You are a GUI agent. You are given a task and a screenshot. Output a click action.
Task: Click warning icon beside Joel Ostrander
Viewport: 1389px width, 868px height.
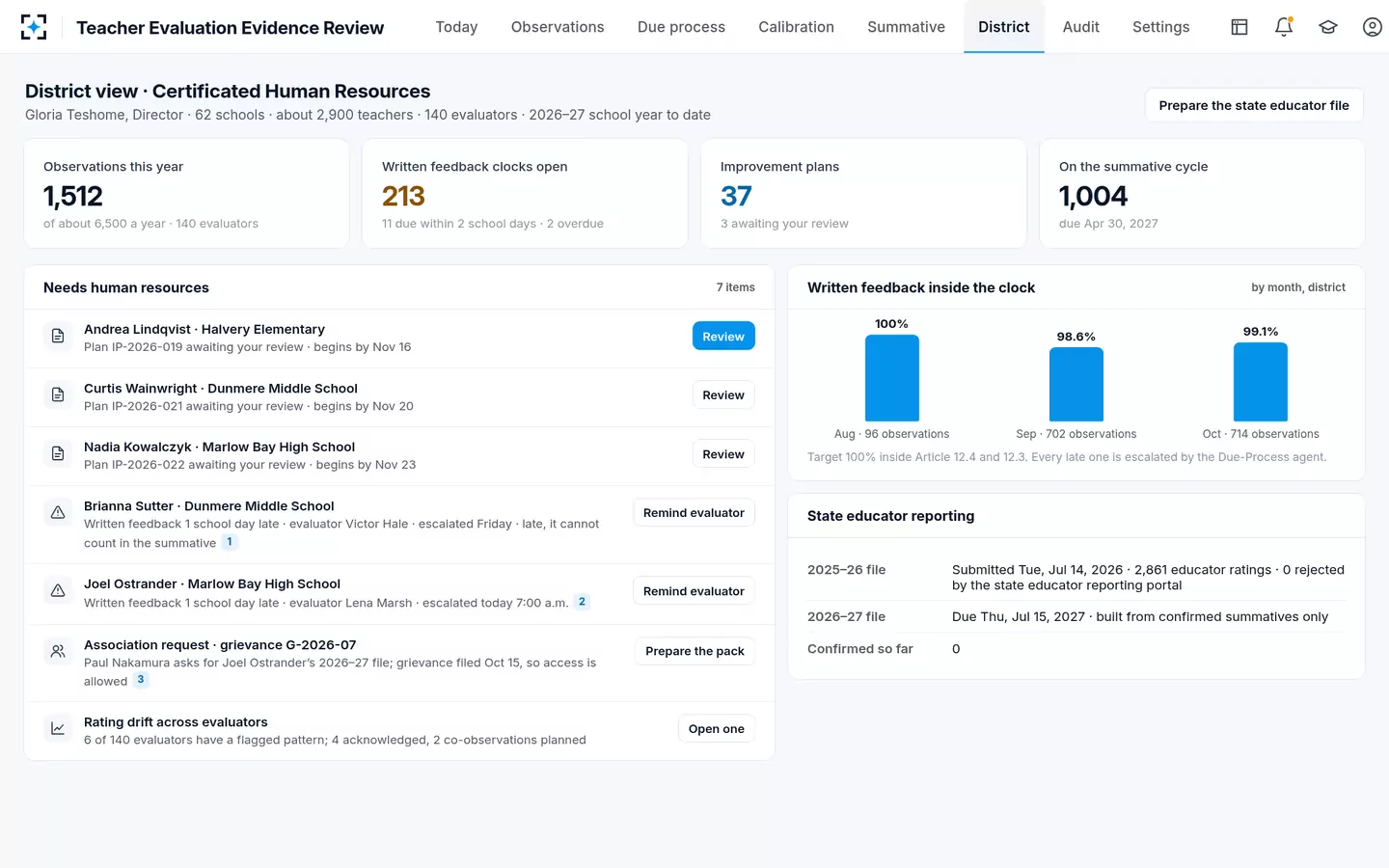point(58,591)
